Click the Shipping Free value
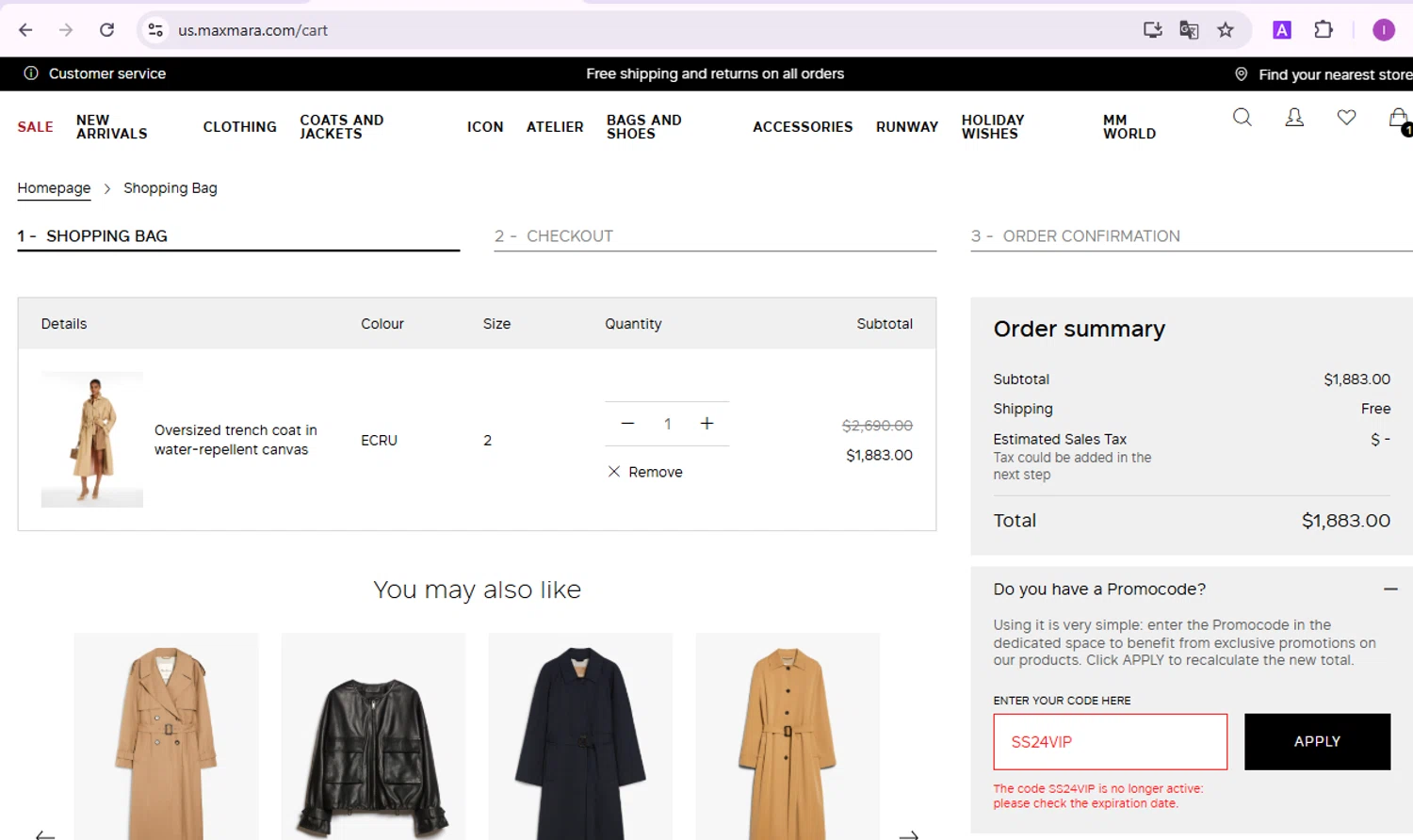Image resolution: width=1413 pixels, height=840 pixels. click(x=1375, y=409)
